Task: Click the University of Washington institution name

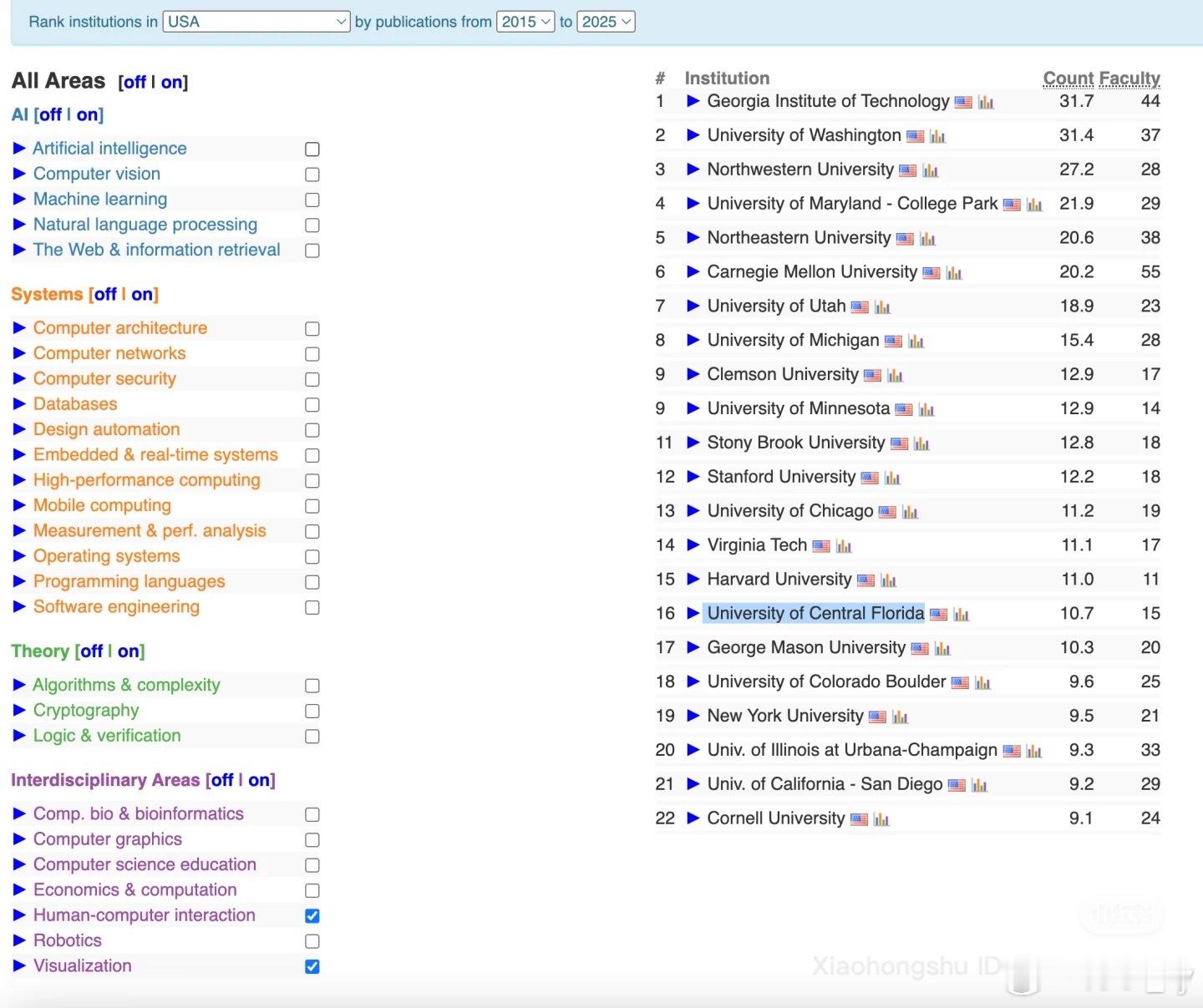Action: (804, 135)
